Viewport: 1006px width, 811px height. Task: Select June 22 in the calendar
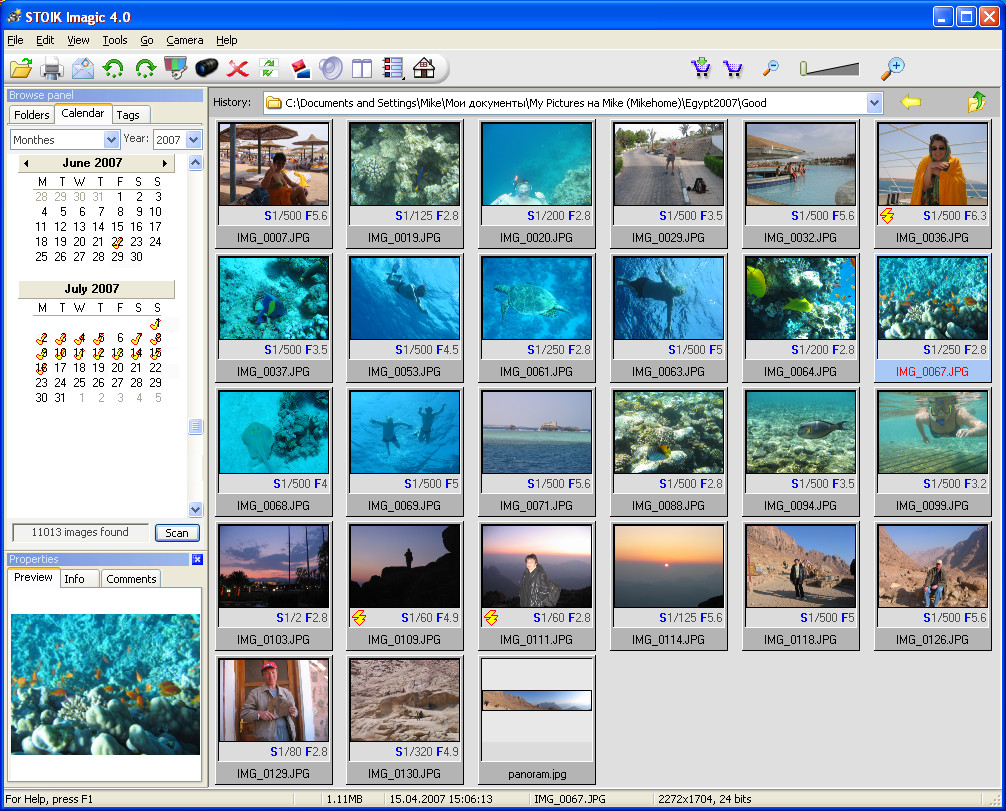[117, 242]
